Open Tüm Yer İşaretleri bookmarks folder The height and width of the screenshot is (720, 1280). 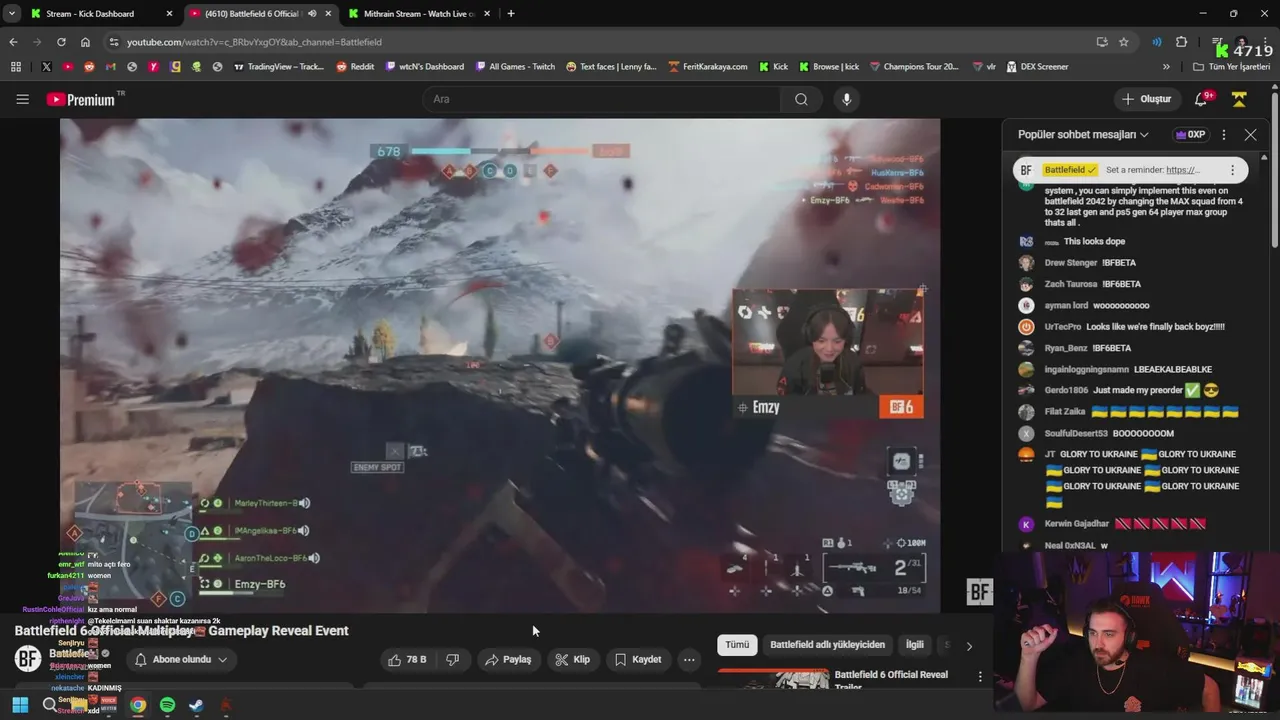pos(1232,67)
